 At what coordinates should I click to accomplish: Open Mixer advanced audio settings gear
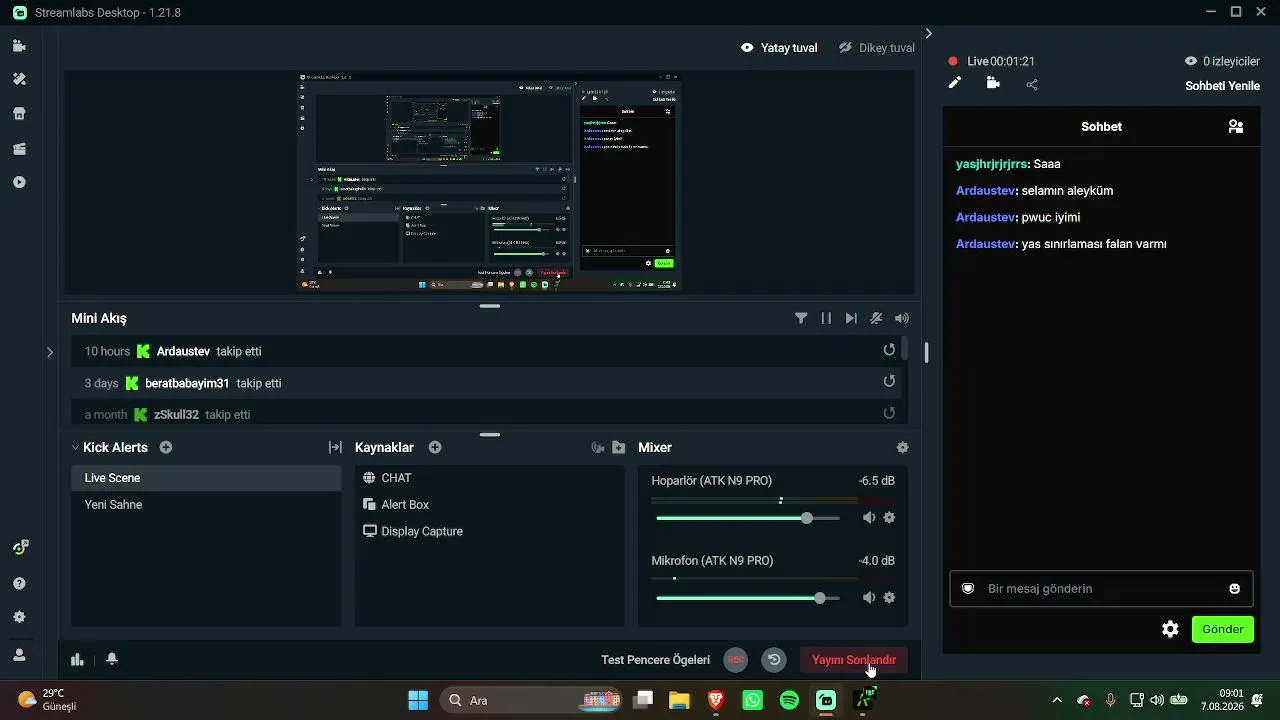(x=903, y=447)
